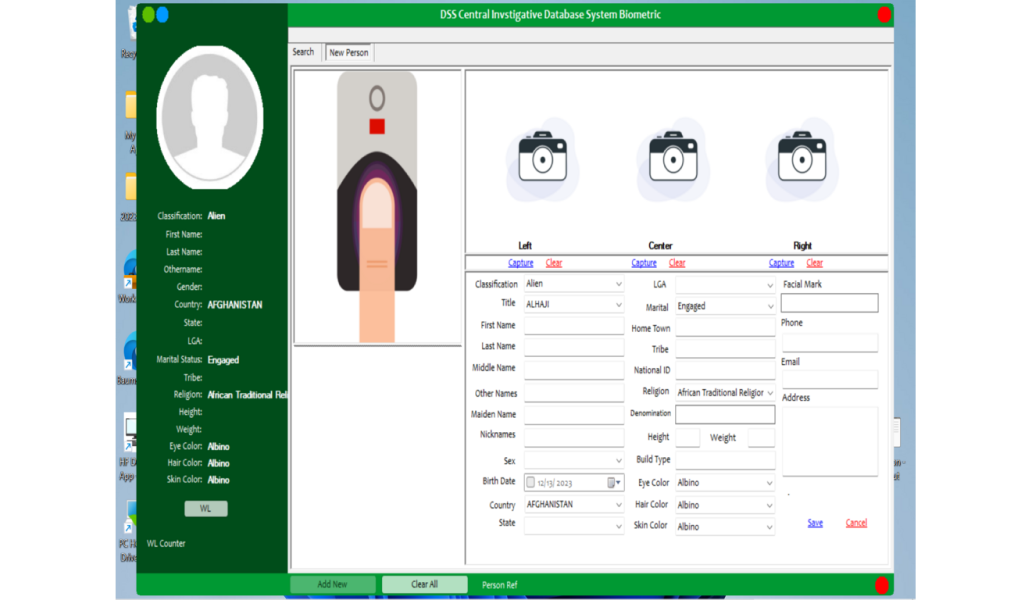Click the profile avatar placeholder

[x=210, y=117]
